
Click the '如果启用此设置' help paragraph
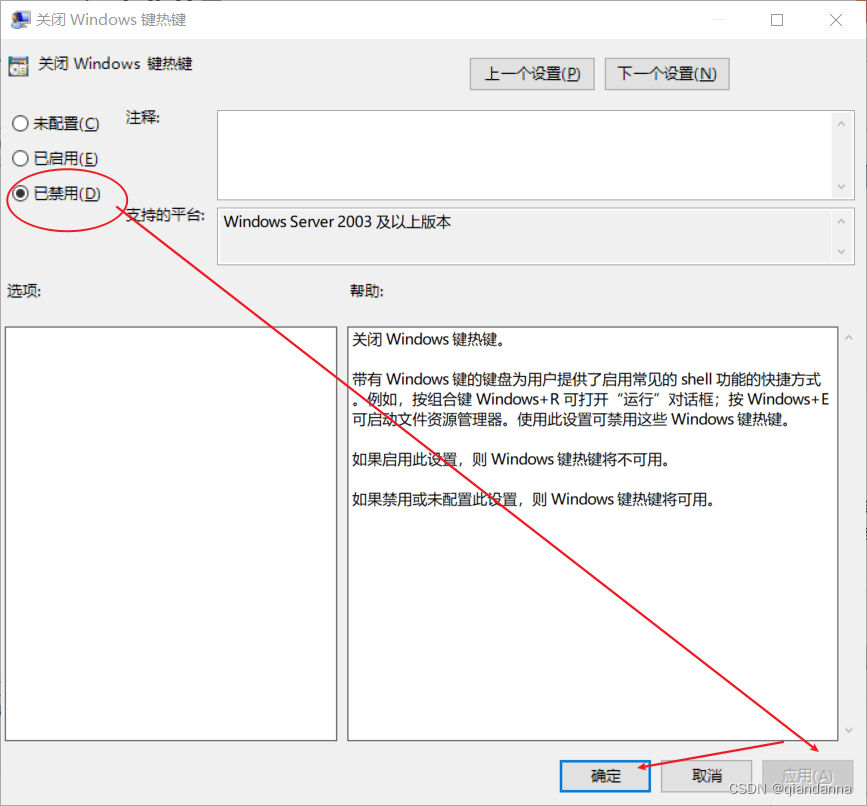510,459
